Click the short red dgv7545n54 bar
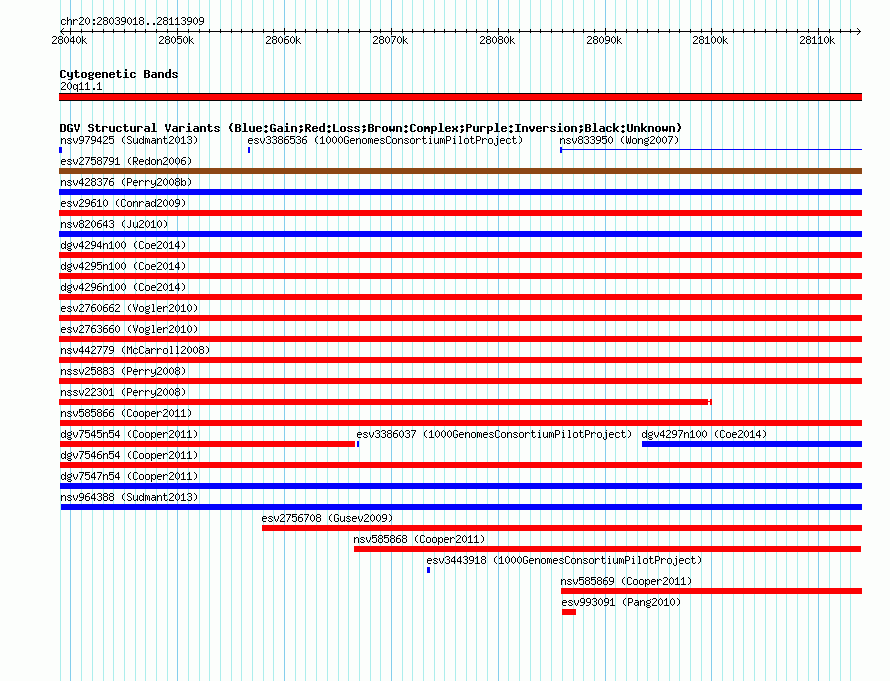The height and width of the screenshot is (681, 890). coord(207,444)
